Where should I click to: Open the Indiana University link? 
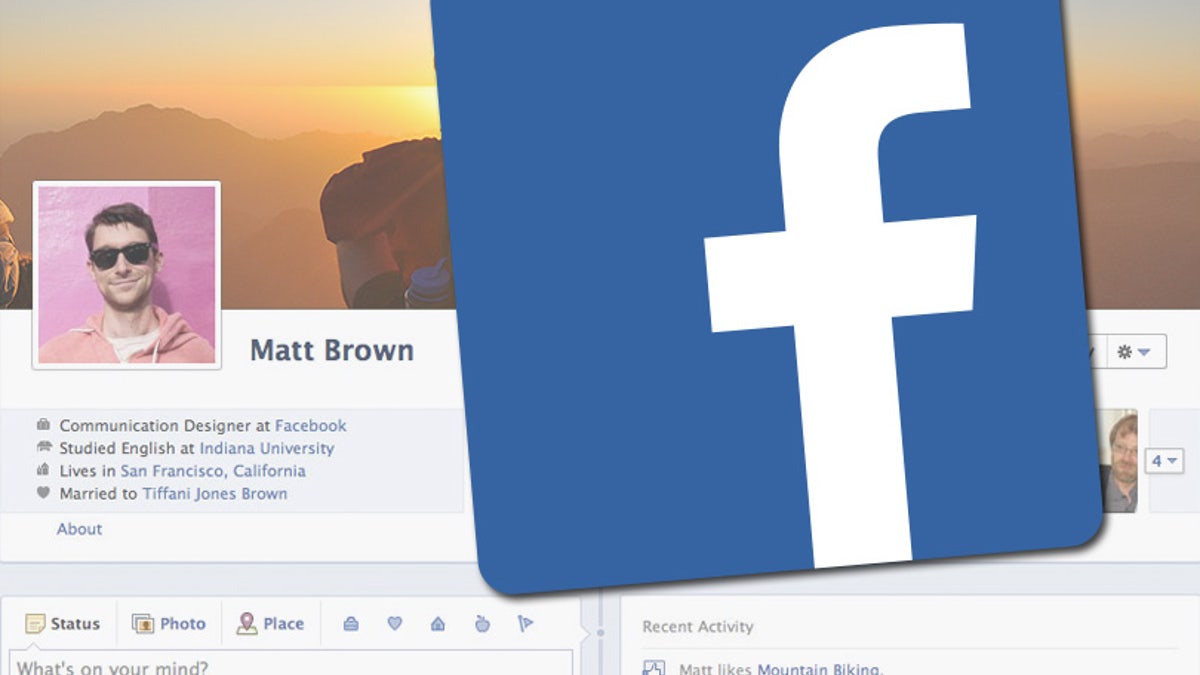(x=267, y=448)
